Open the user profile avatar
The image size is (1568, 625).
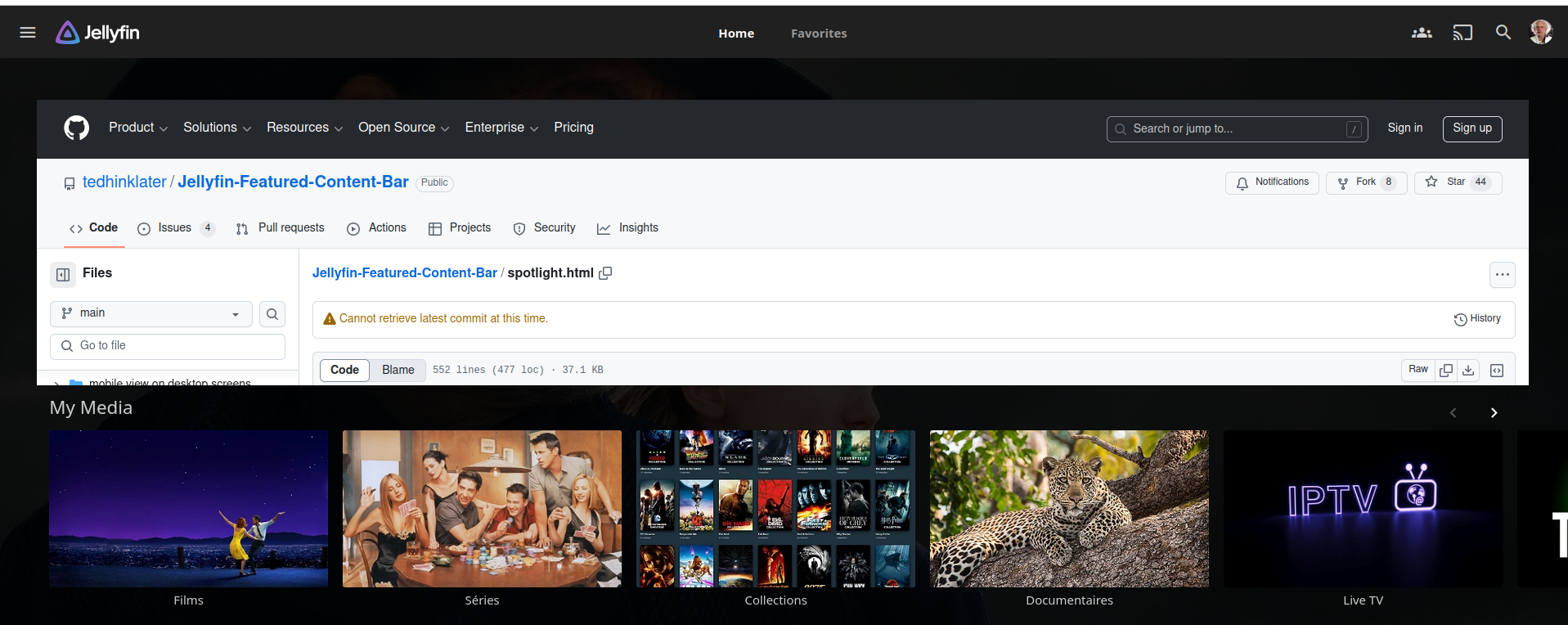(1541, 32)
